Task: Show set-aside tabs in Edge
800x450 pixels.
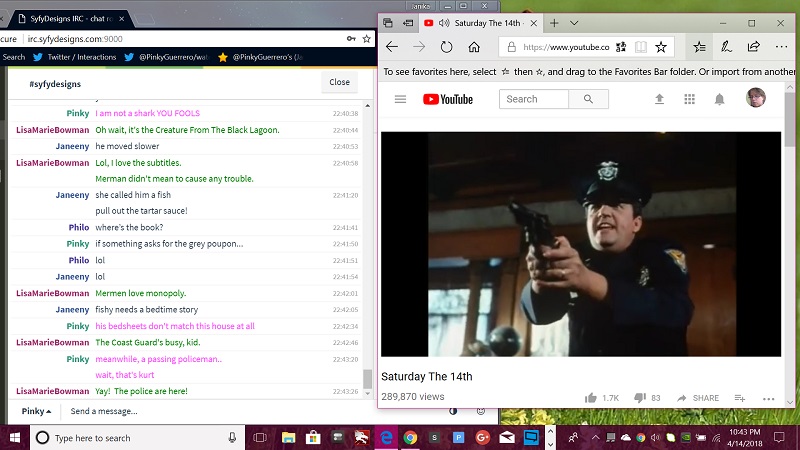Action: tap(388, 23)
